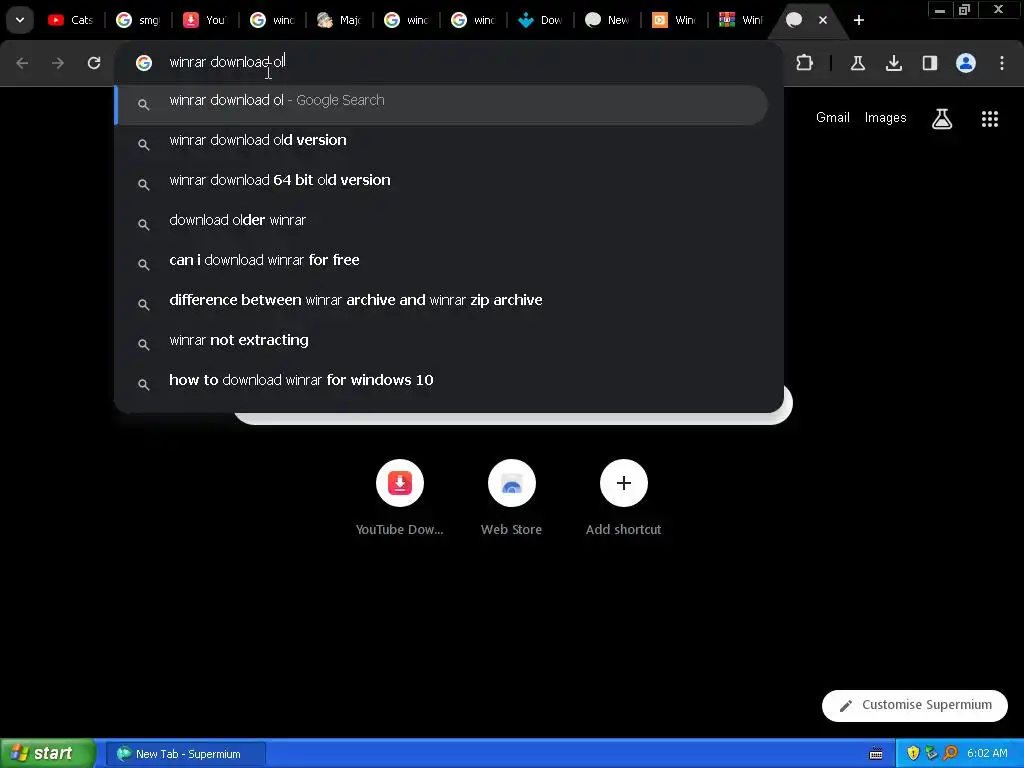Click the Google icon in address bar

[144, 62]
